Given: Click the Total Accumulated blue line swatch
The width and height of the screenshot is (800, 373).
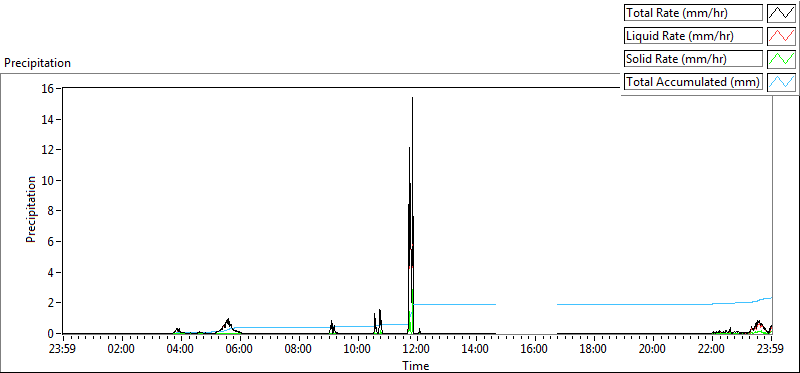Looking at the screenshot, I should 782,82.
